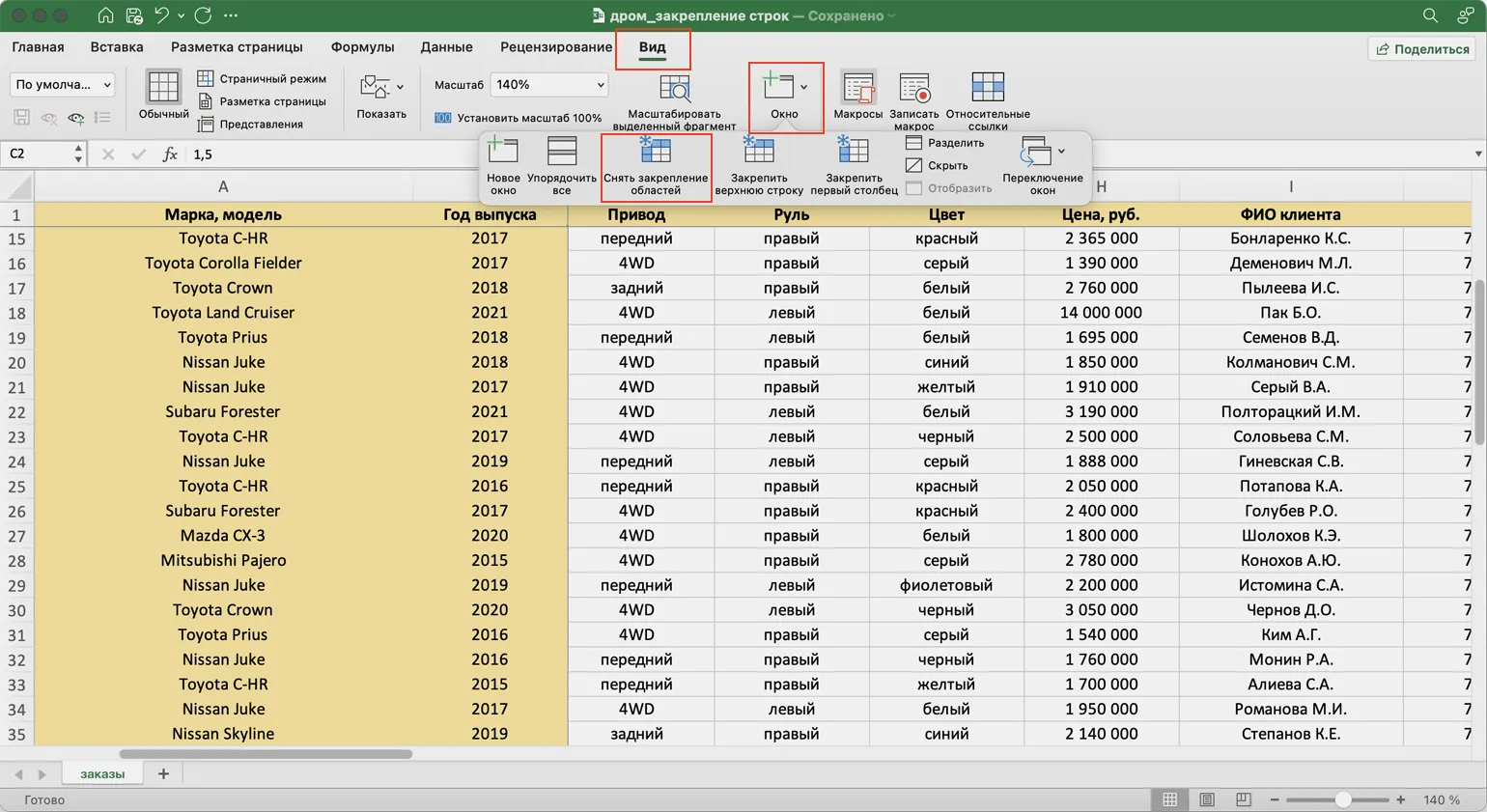Image resolution: width=1487 pixels, height=812 pixels.
Task: Click Freeze First Column (Закрепить первый столбец) icon
Action: [x=854, y=152]
